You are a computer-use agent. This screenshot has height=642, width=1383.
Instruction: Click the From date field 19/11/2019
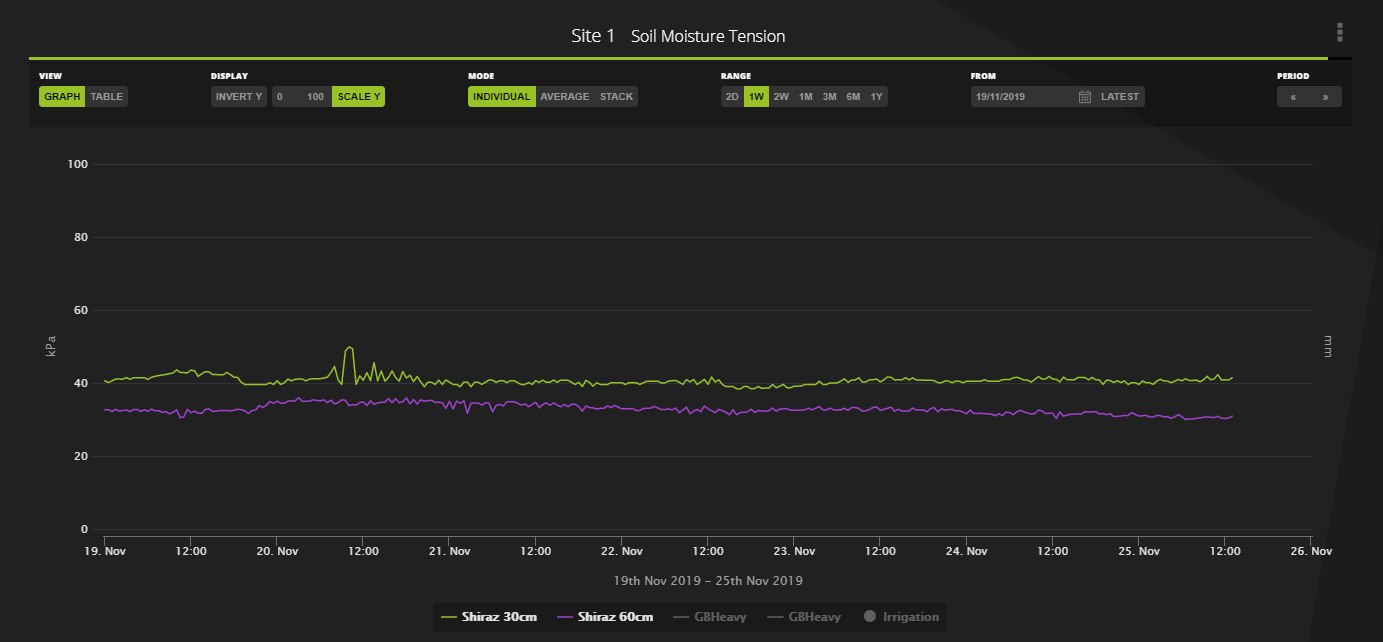click(x=1022, y=97)
